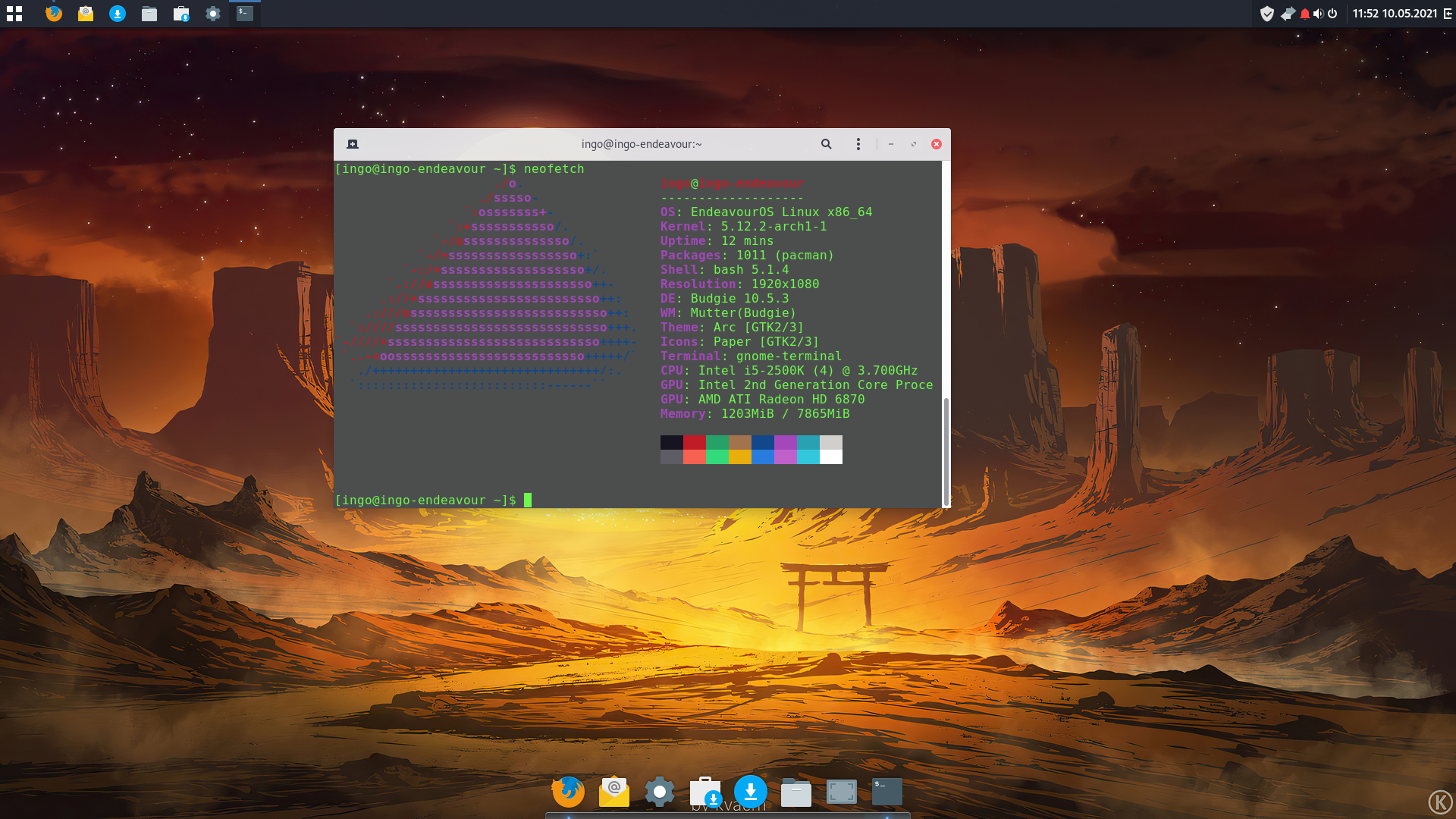This screenshot has width=1456, height=819.
Task: Switch to terminal in top panel tasklist
Action: coord(244,14)
